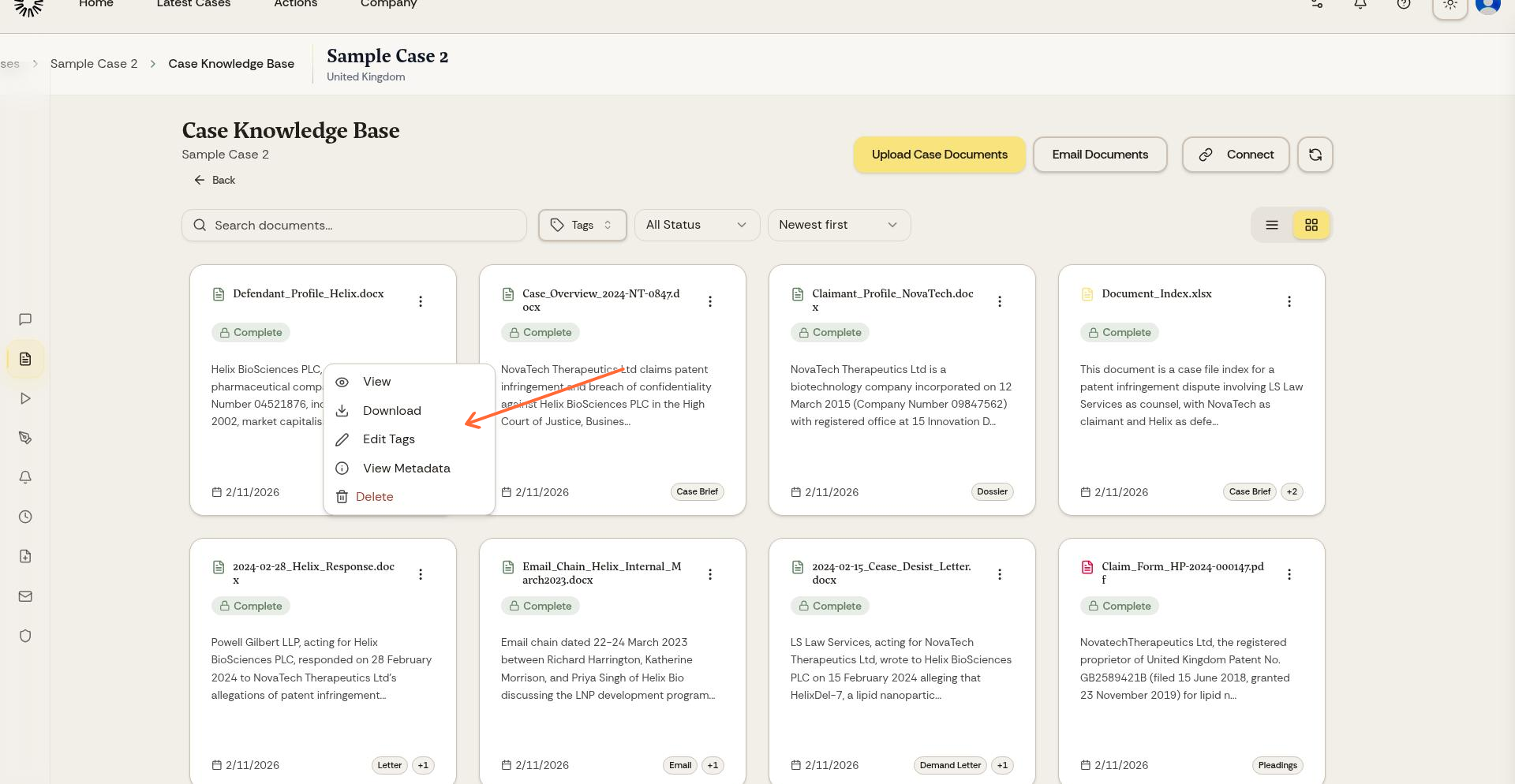Screen dimensions: 1515x784
Task: Open the shield icon in left sidebar
Action: [25, 636]
